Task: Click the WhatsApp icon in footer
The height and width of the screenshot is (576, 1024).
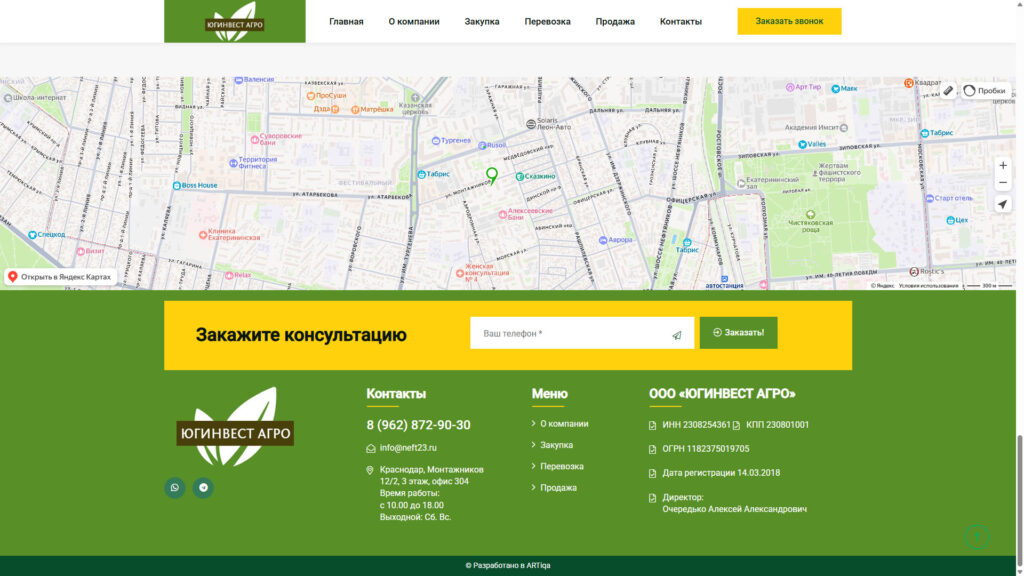Action: (175, 488)
